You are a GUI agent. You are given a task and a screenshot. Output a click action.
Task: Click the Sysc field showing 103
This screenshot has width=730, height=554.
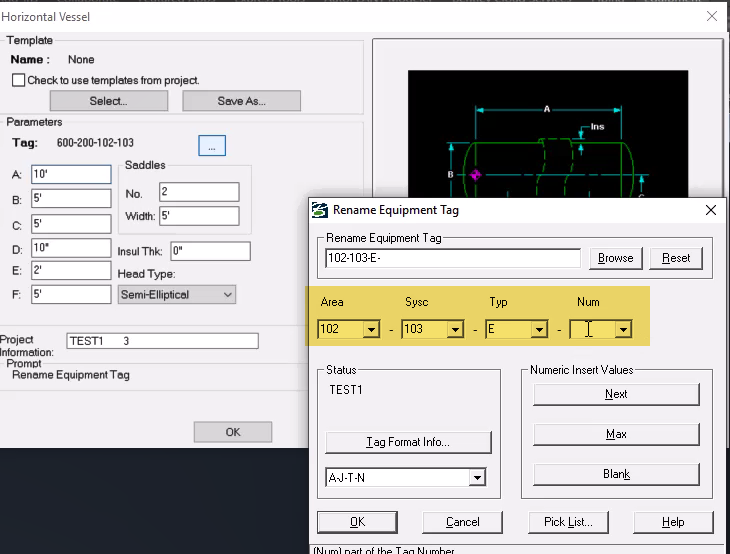[x=424, y=330]
